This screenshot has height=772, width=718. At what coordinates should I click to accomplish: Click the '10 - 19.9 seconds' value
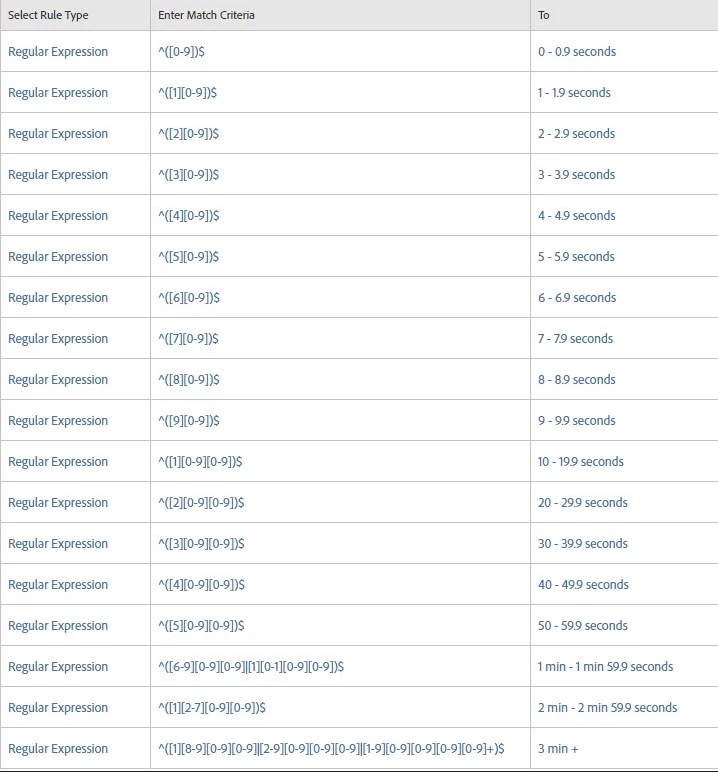[x=581, y=462]
